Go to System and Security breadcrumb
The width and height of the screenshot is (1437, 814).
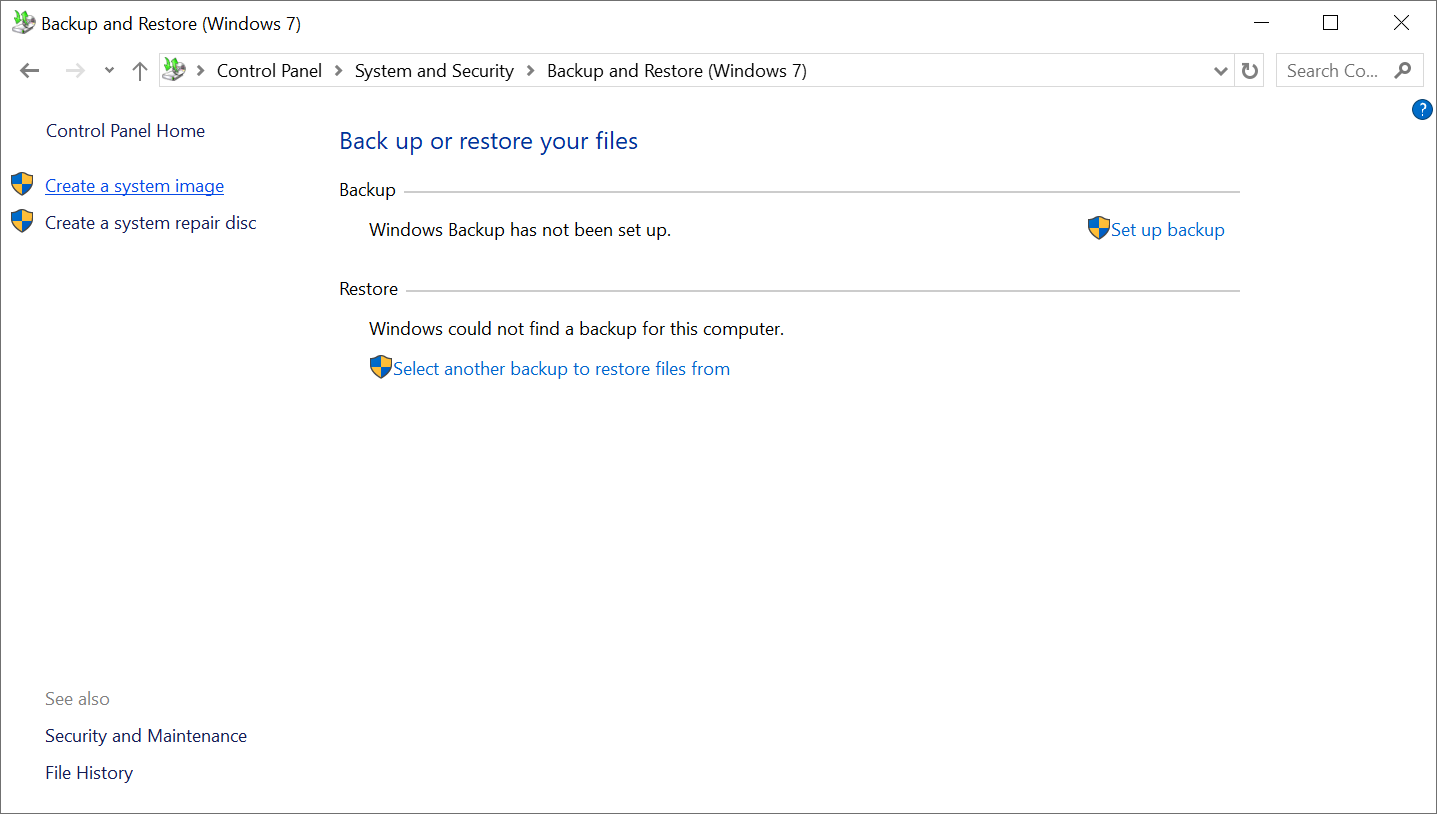click(434, 71)
